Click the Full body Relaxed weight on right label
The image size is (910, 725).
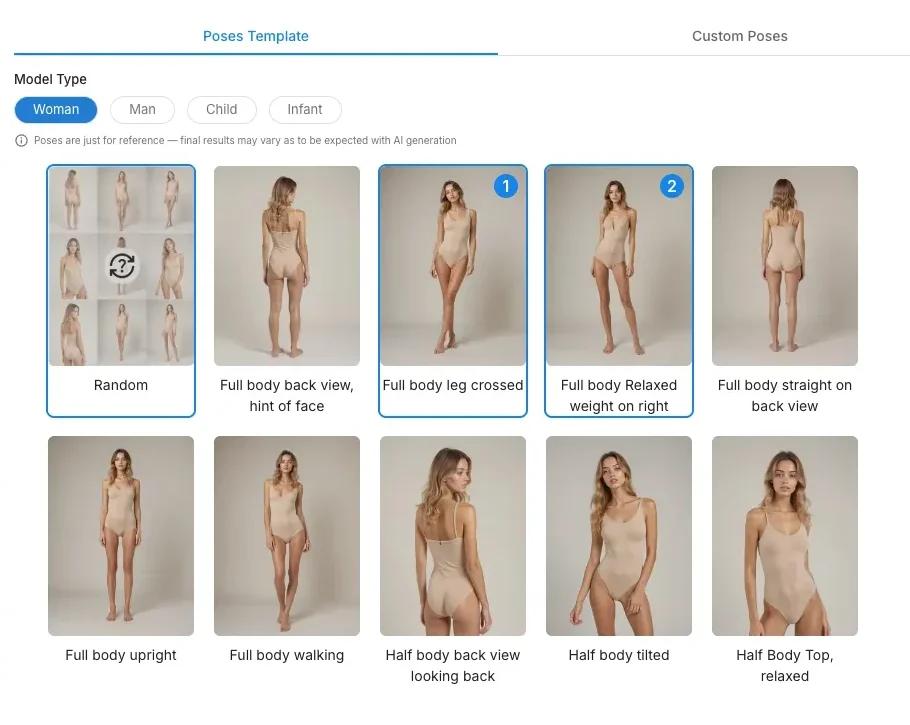click(x=618, y=395)
